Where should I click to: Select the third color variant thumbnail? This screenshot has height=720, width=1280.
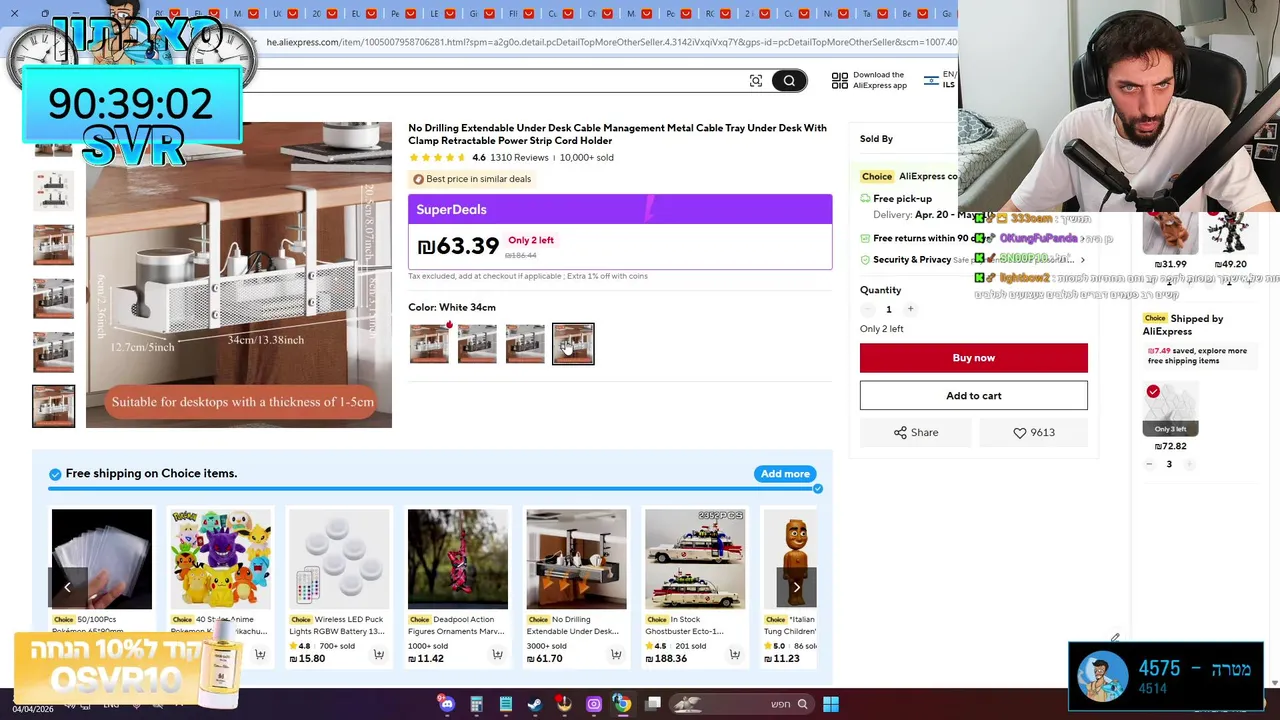tap(525, 343)
